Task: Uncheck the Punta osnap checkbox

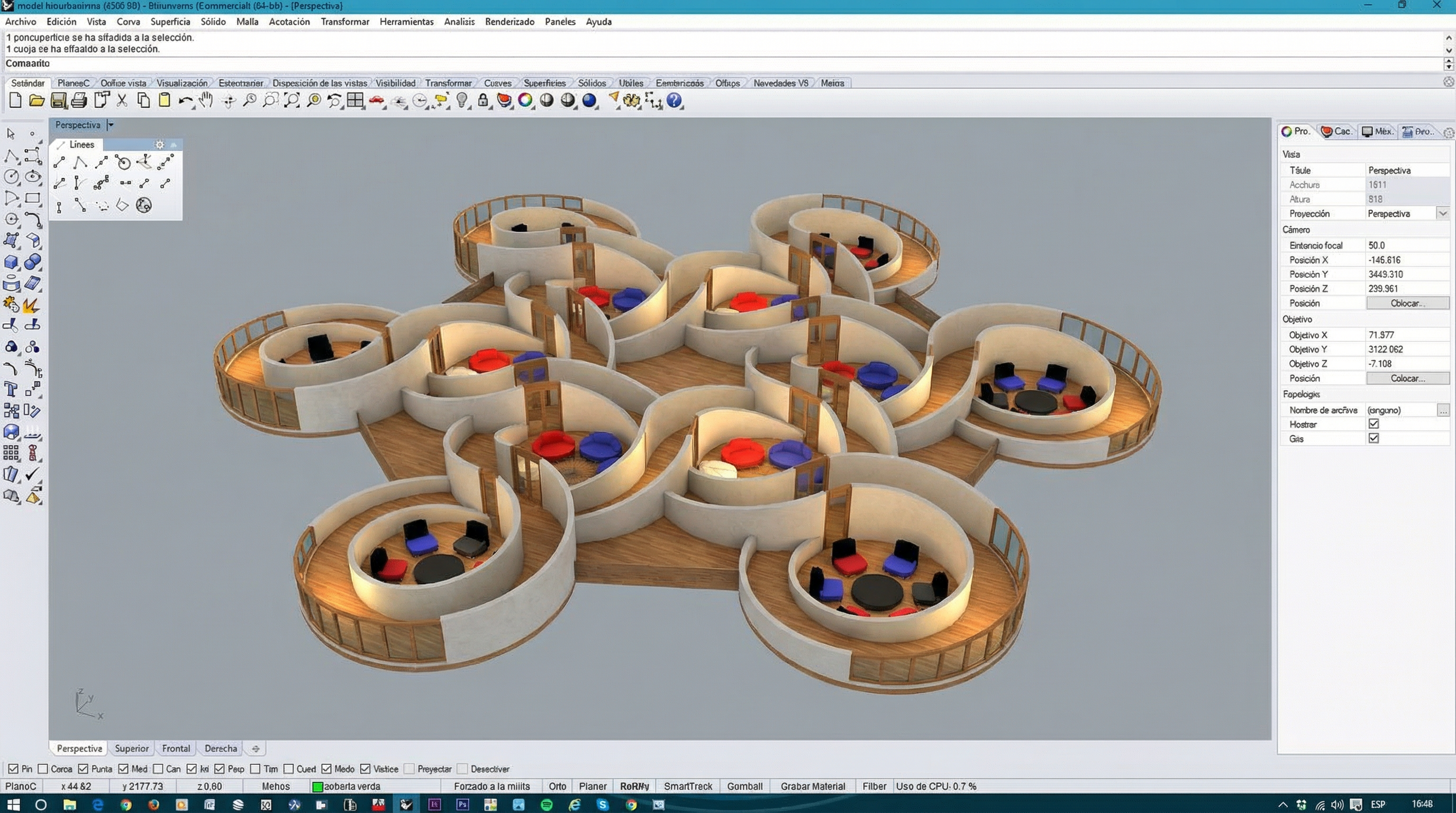Action: pos(83,769)
